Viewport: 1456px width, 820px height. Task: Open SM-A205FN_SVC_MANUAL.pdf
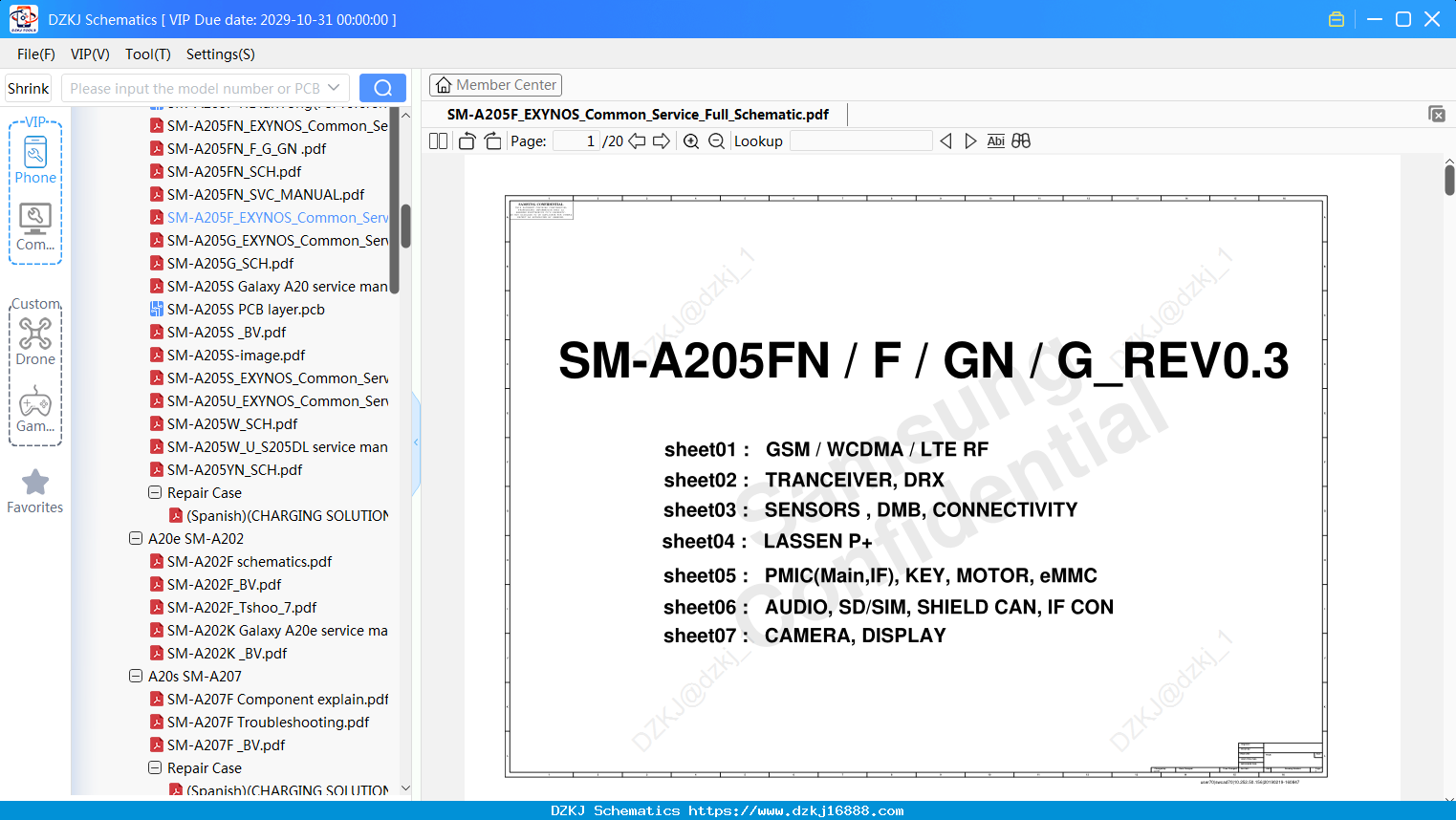tap(257, 195)
